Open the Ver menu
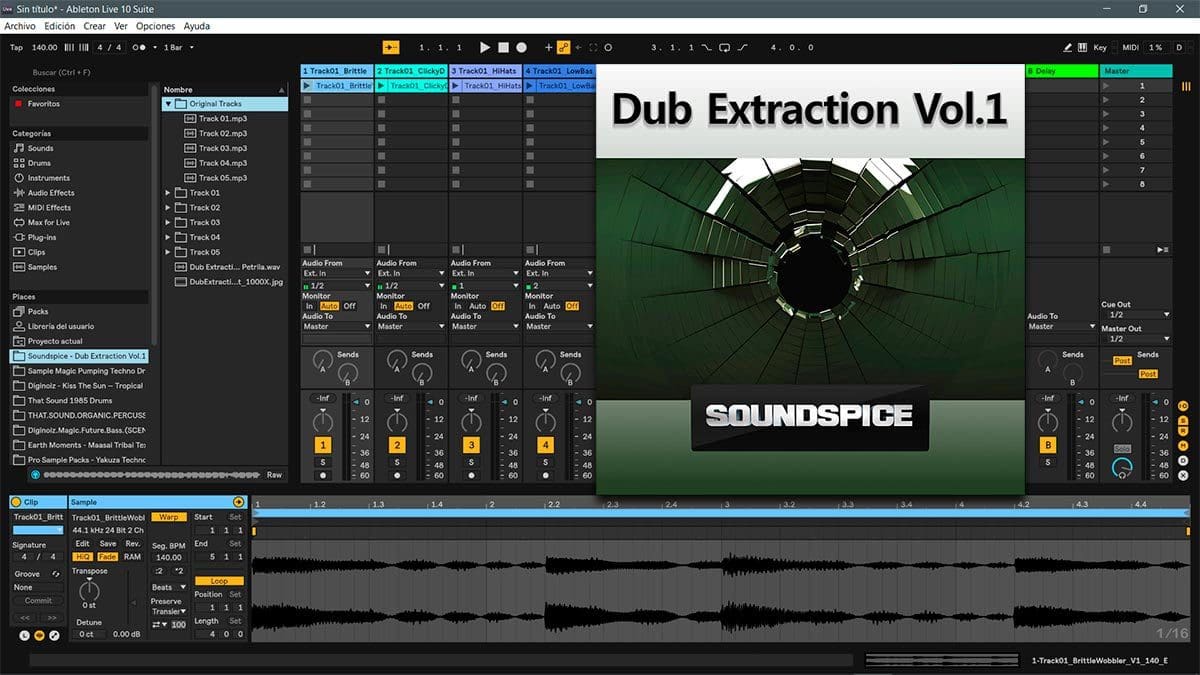This screenshot has width=1200, height=675. [x=121, y=26]
